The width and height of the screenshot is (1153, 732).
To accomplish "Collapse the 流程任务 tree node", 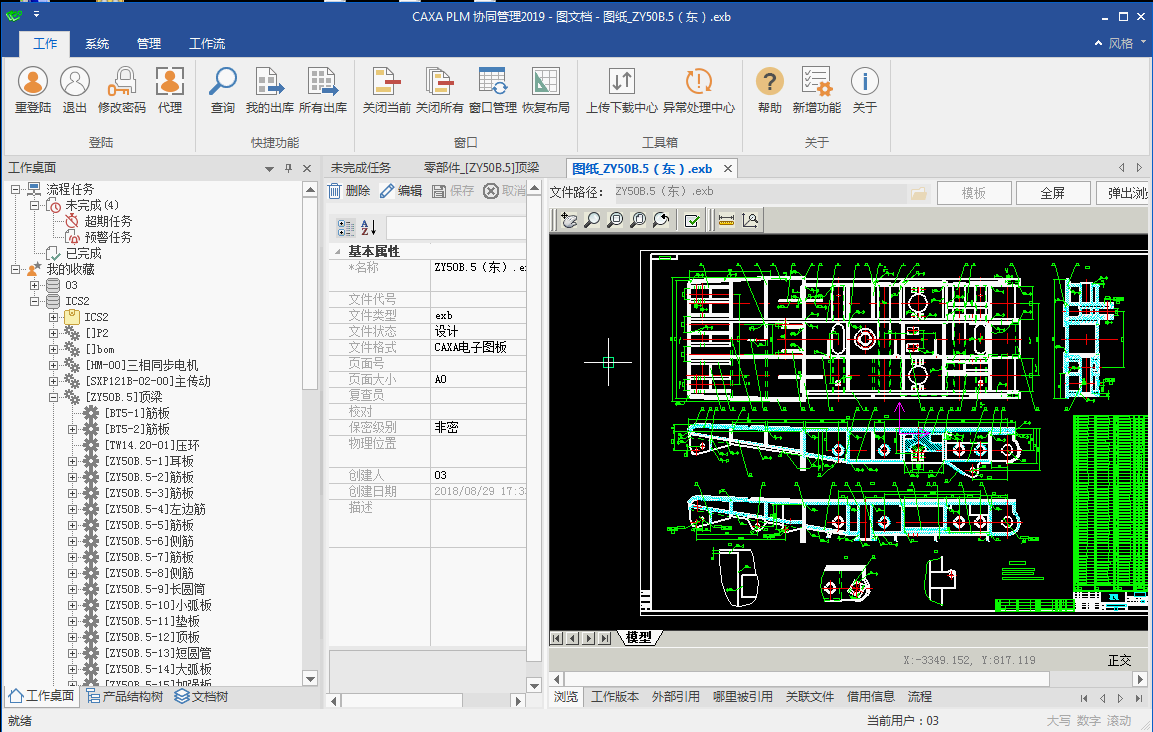I will (15, 189).
